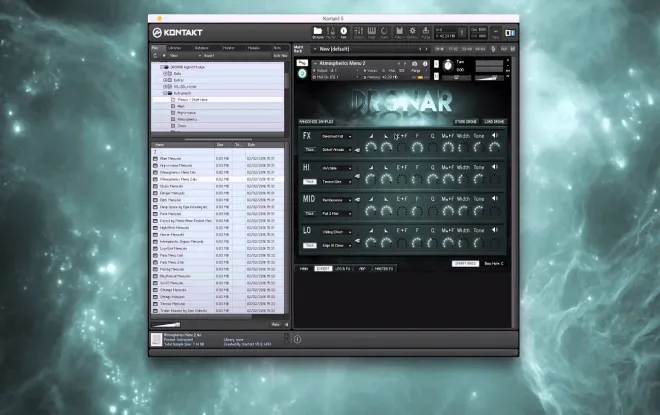Toggle the Thick button in MID row

pyautogui.click(x=309, y=214)
